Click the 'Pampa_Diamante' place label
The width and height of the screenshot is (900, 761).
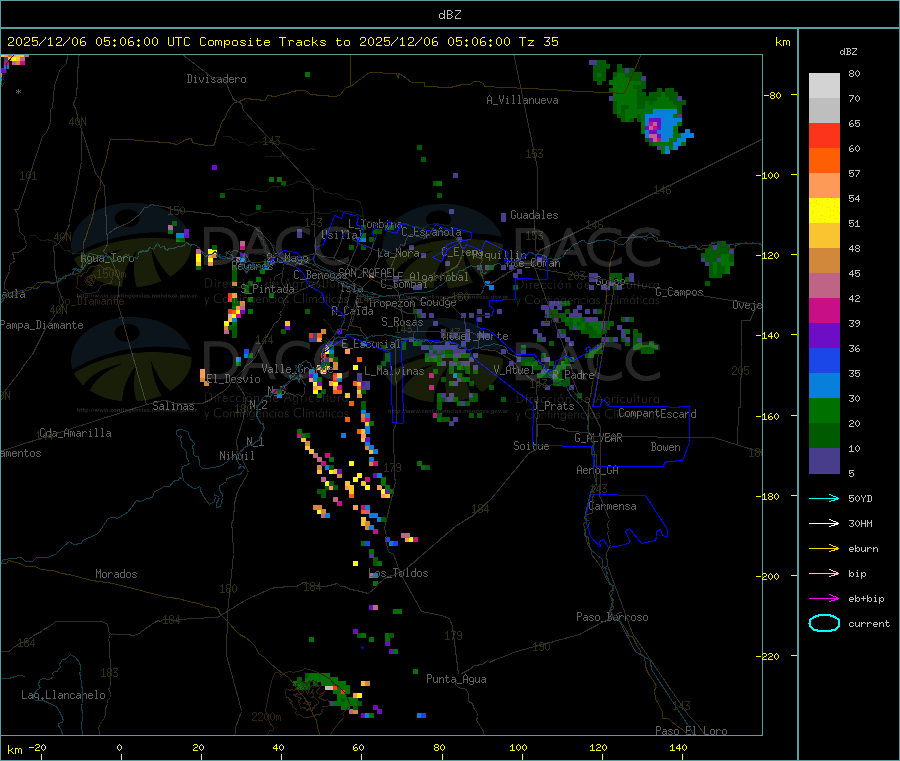pos(42,325)
